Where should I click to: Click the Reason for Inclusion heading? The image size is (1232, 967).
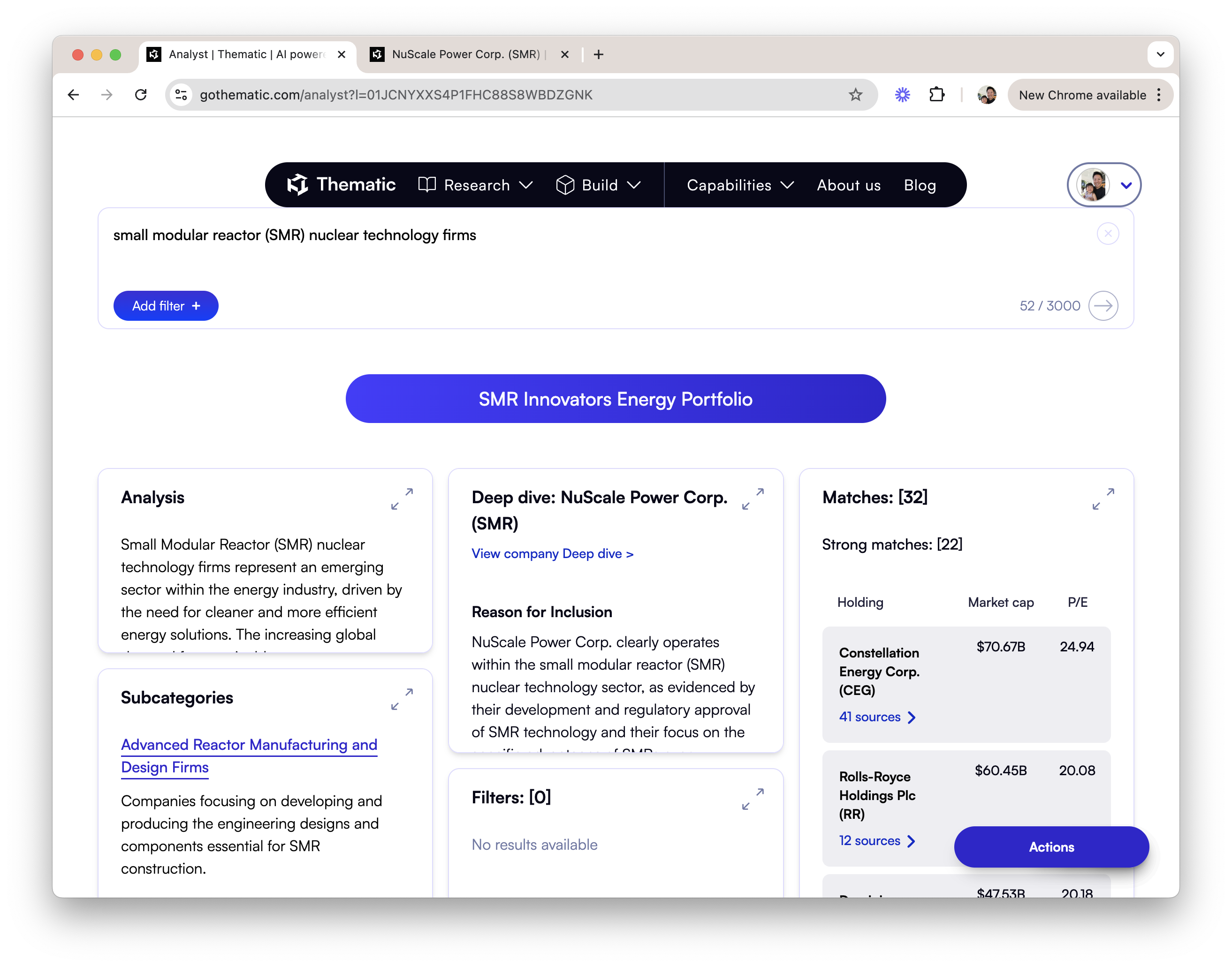pos(541,612)
